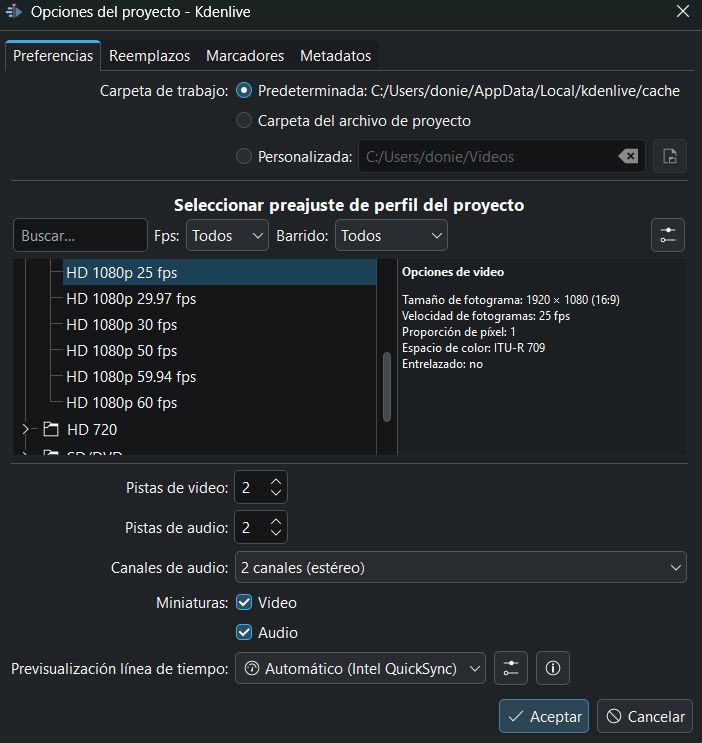
Task: Open the Fps filter dropdown
Action: (227, 235)
